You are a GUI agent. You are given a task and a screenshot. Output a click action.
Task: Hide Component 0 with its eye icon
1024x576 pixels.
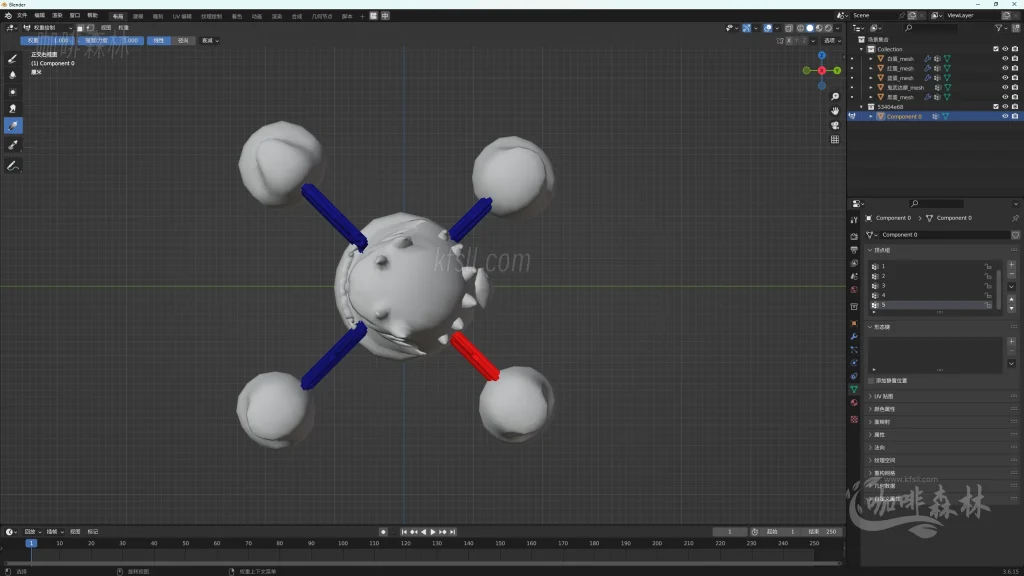point(1005,117)
